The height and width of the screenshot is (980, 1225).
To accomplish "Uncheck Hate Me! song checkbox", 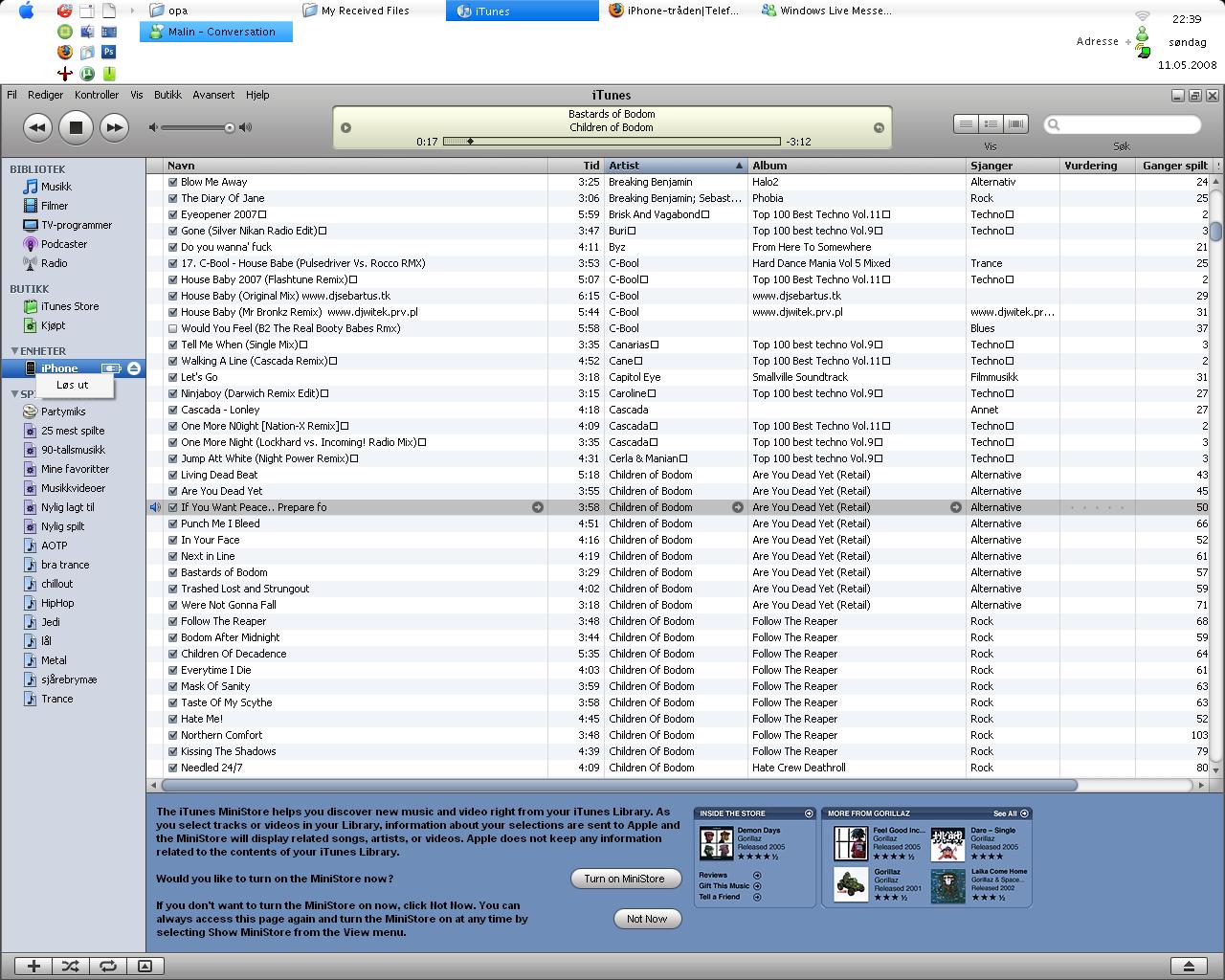I will click(x=172, y=719).
